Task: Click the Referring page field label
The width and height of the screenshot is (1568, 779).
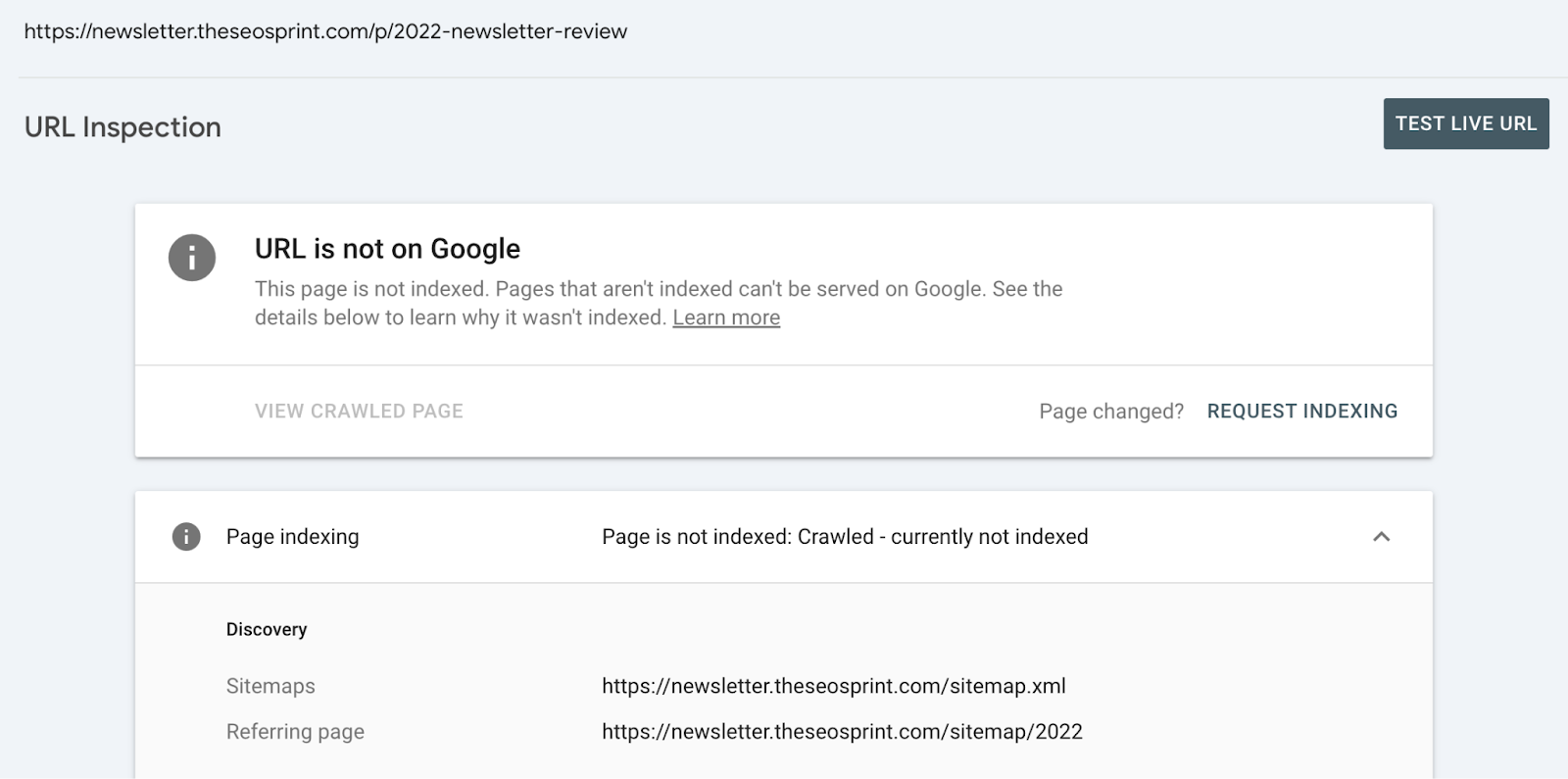Action: point(295,732)
